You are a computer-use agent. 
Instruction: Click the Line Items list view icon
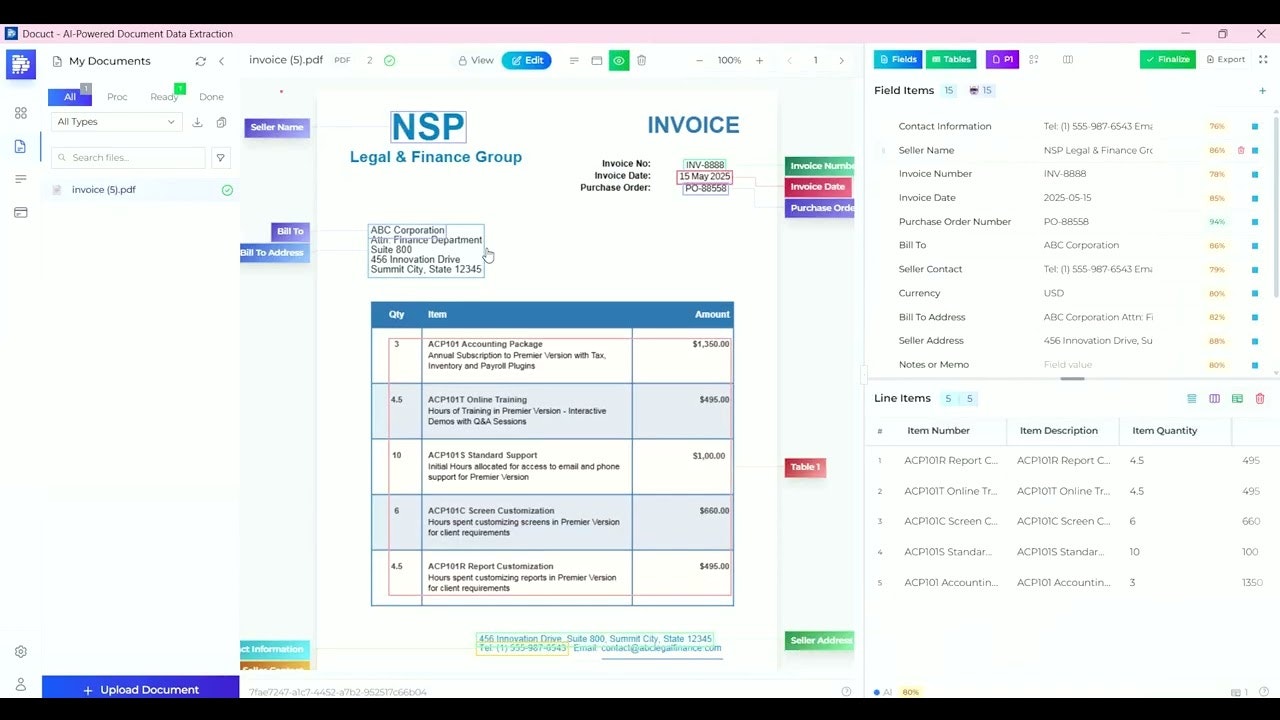(x=1191, y=398)
